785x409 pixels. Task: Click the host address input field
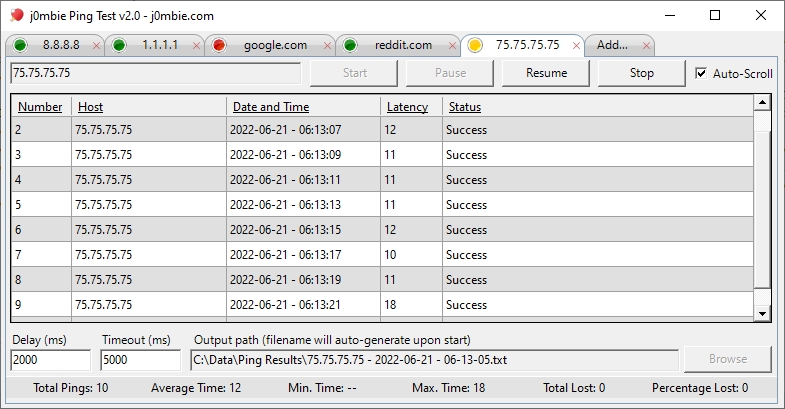(x=156, y=73)
